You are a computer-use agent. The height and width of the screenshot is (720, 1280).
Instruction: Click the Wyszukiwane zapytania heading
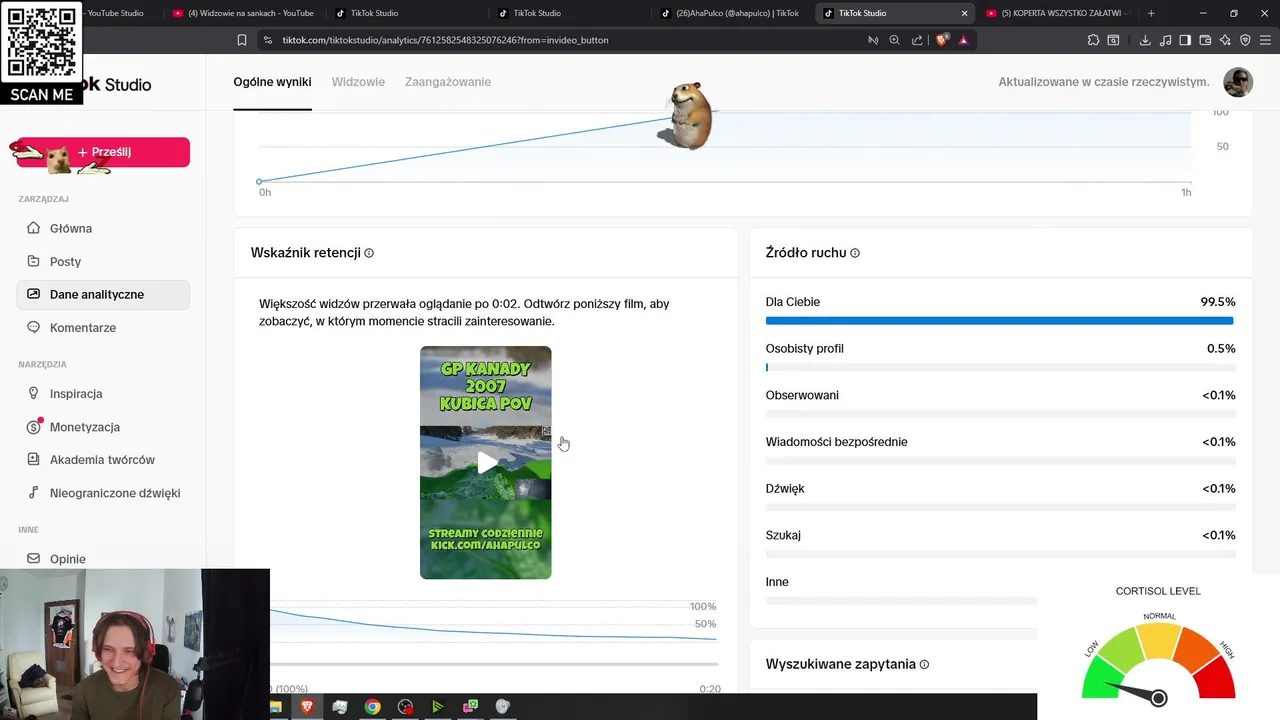[841, 664]
